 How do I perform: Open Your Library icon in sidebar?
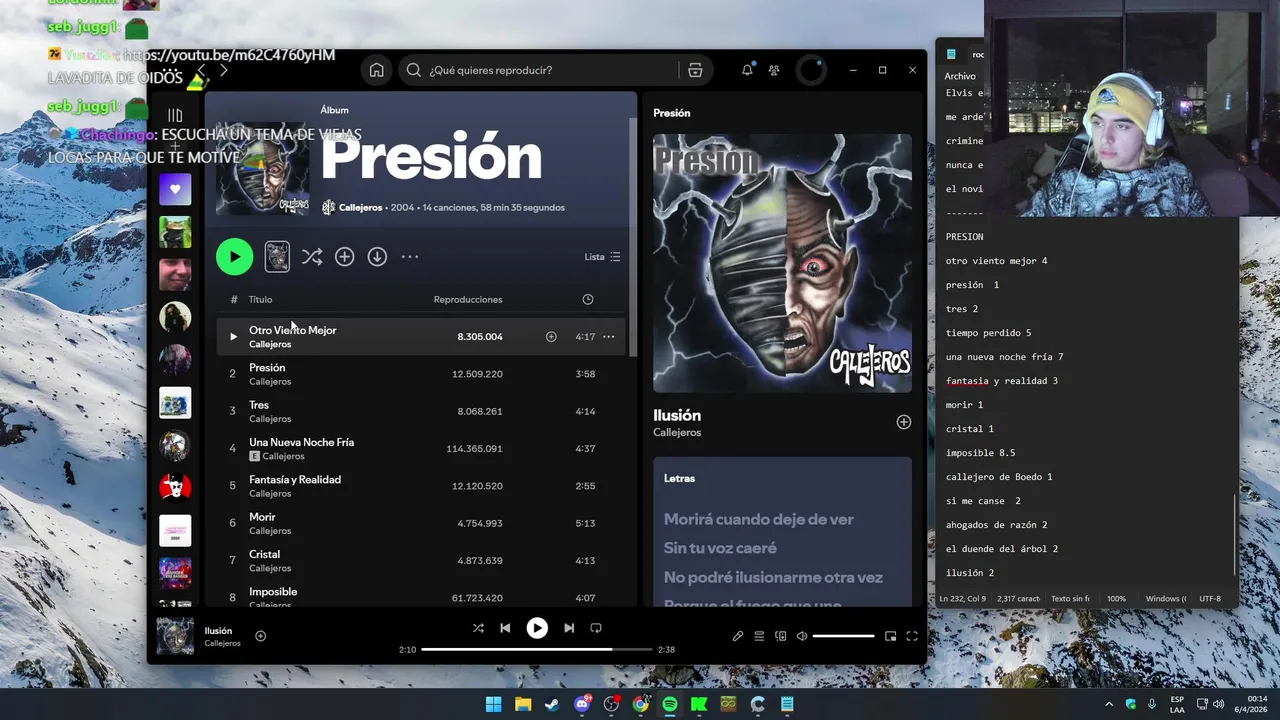[175, 115]
